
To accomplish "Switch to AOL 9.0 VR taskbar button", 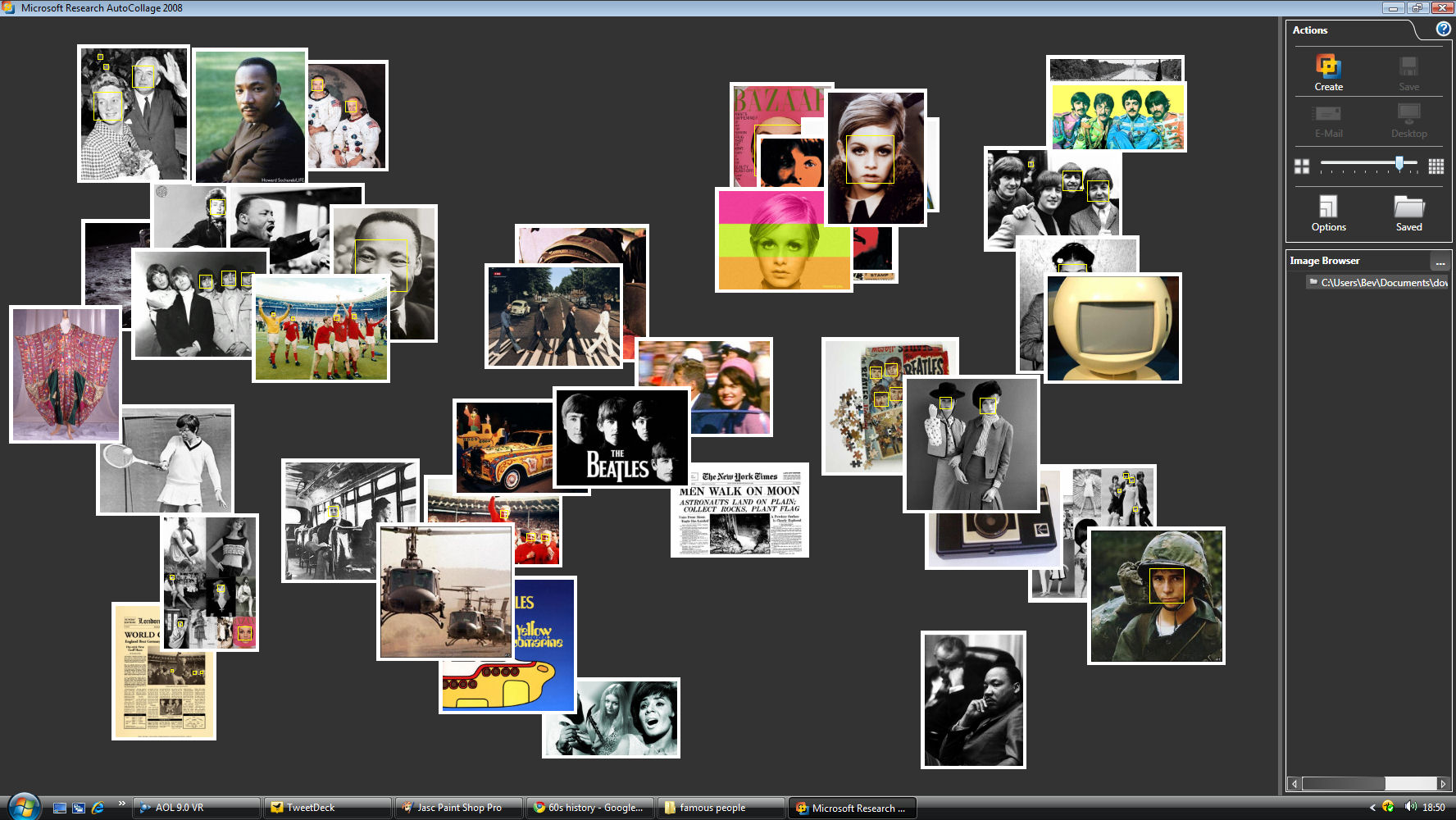I will (197, 808).
